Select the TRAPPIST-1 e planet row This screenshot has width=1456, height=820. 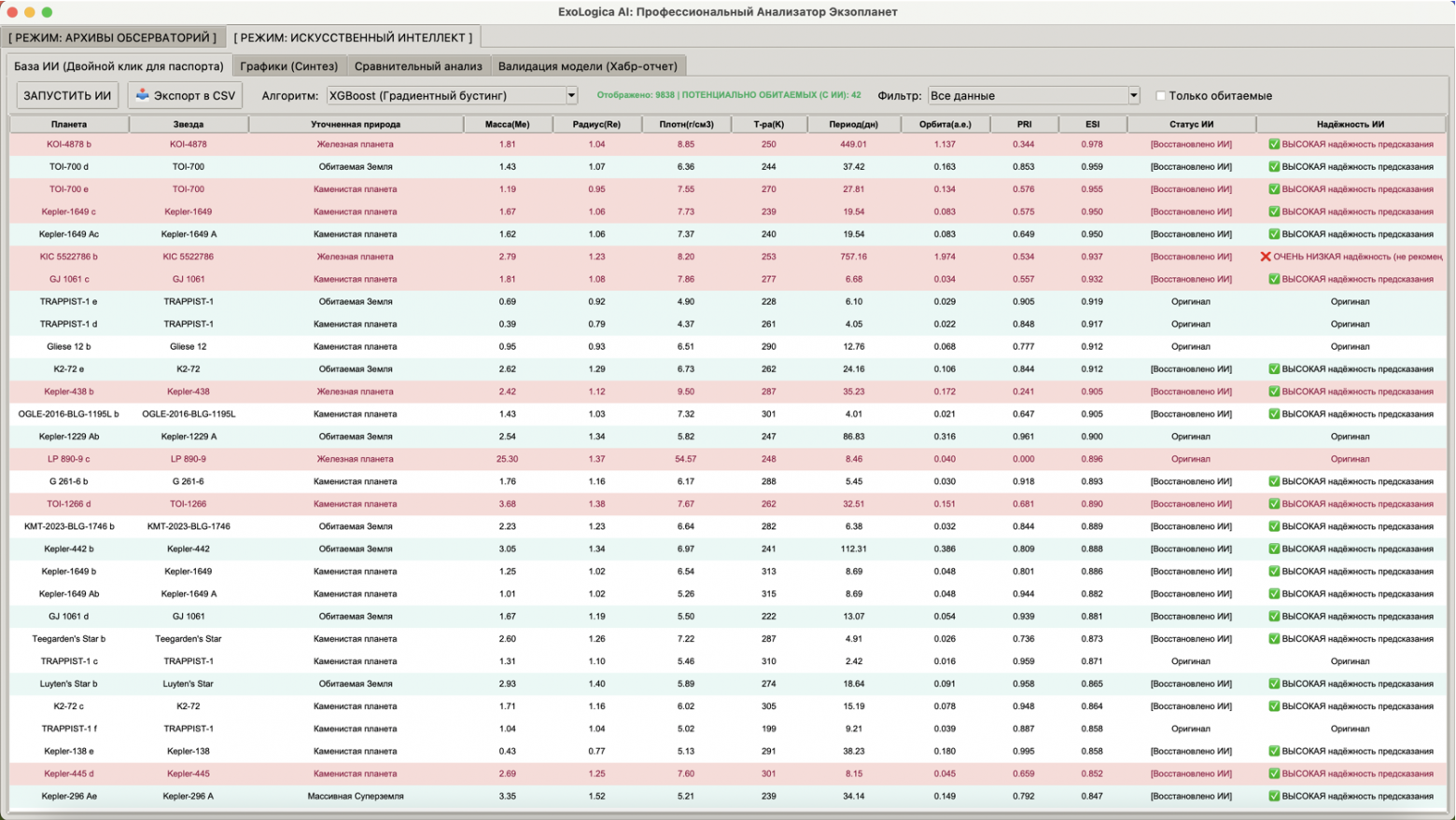coord(69,301)
